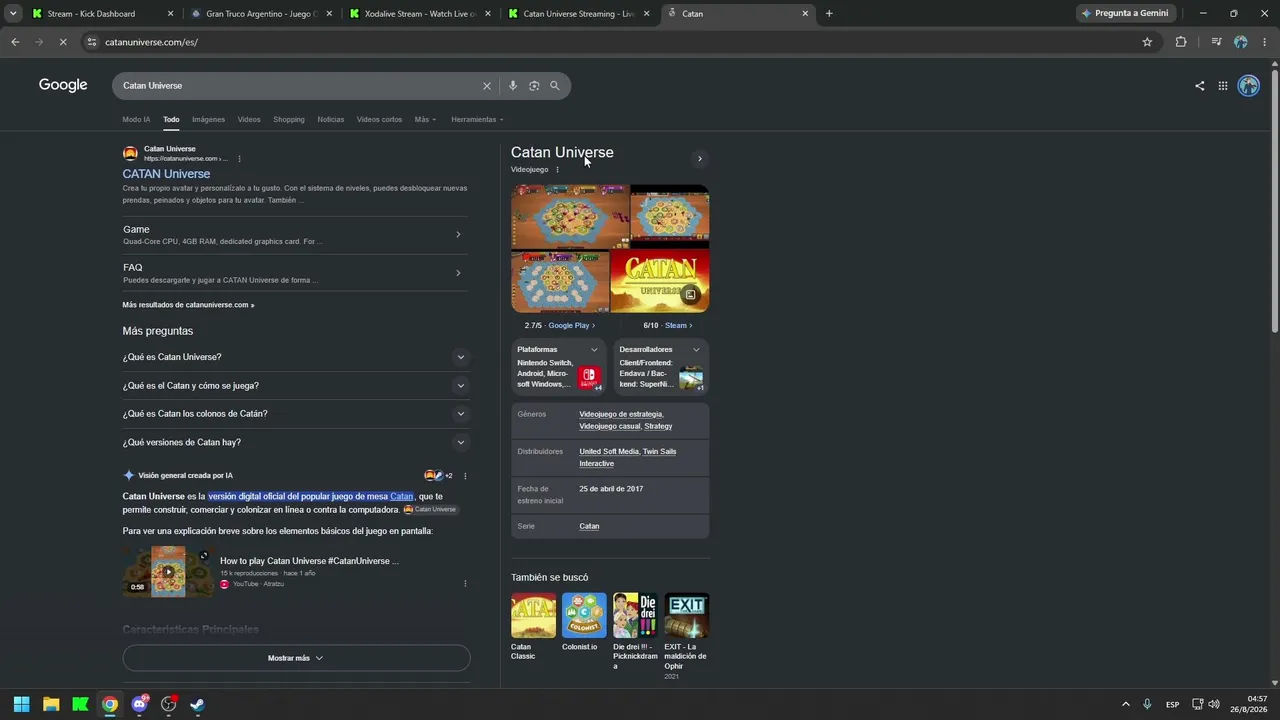
Task: Open the Más search filter dropdown
Action: pyautogui.click(x=425, y=120)
